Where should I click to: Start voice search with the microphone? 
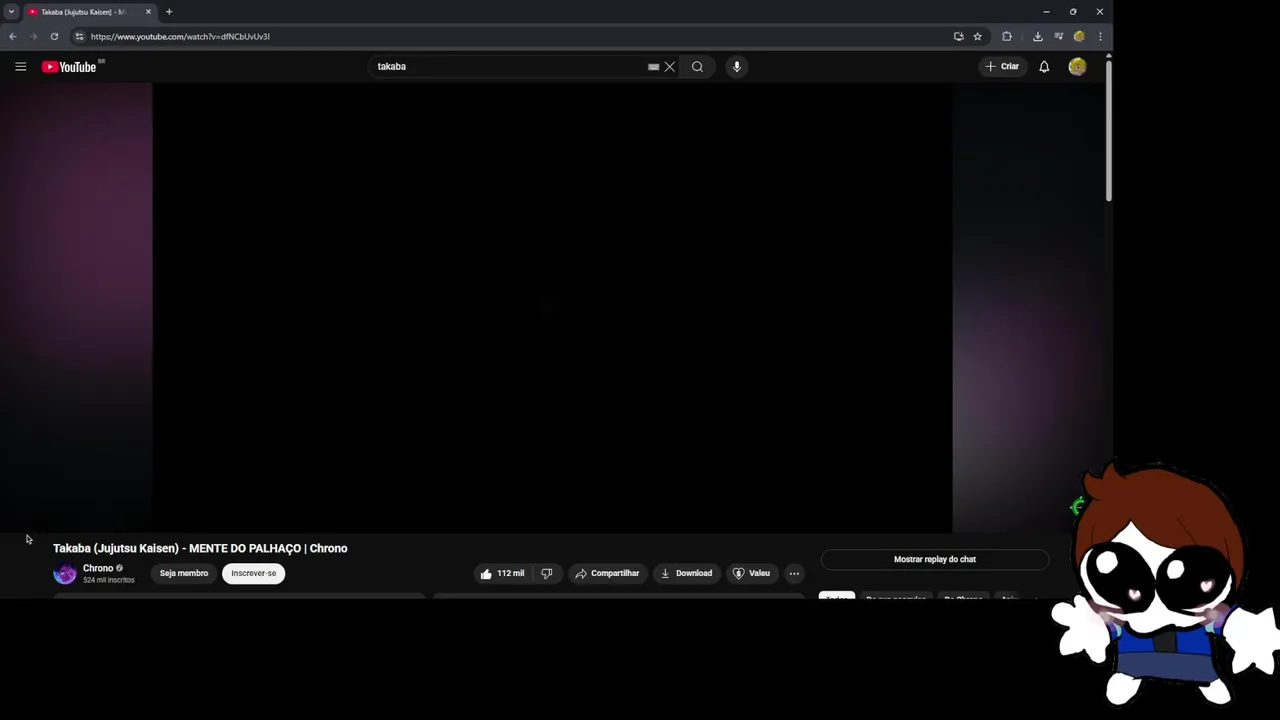(x=736, y=67)
